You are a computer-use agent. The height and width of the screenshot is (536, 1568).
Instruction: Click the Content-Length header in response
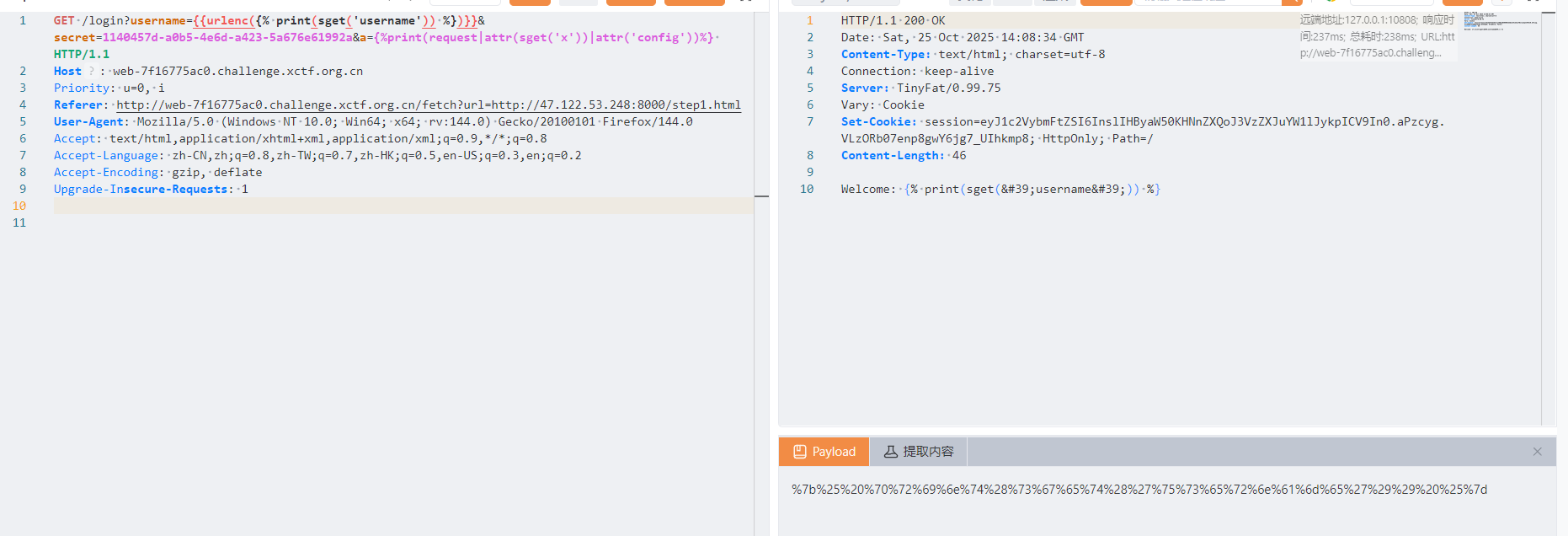click(892, 156)
